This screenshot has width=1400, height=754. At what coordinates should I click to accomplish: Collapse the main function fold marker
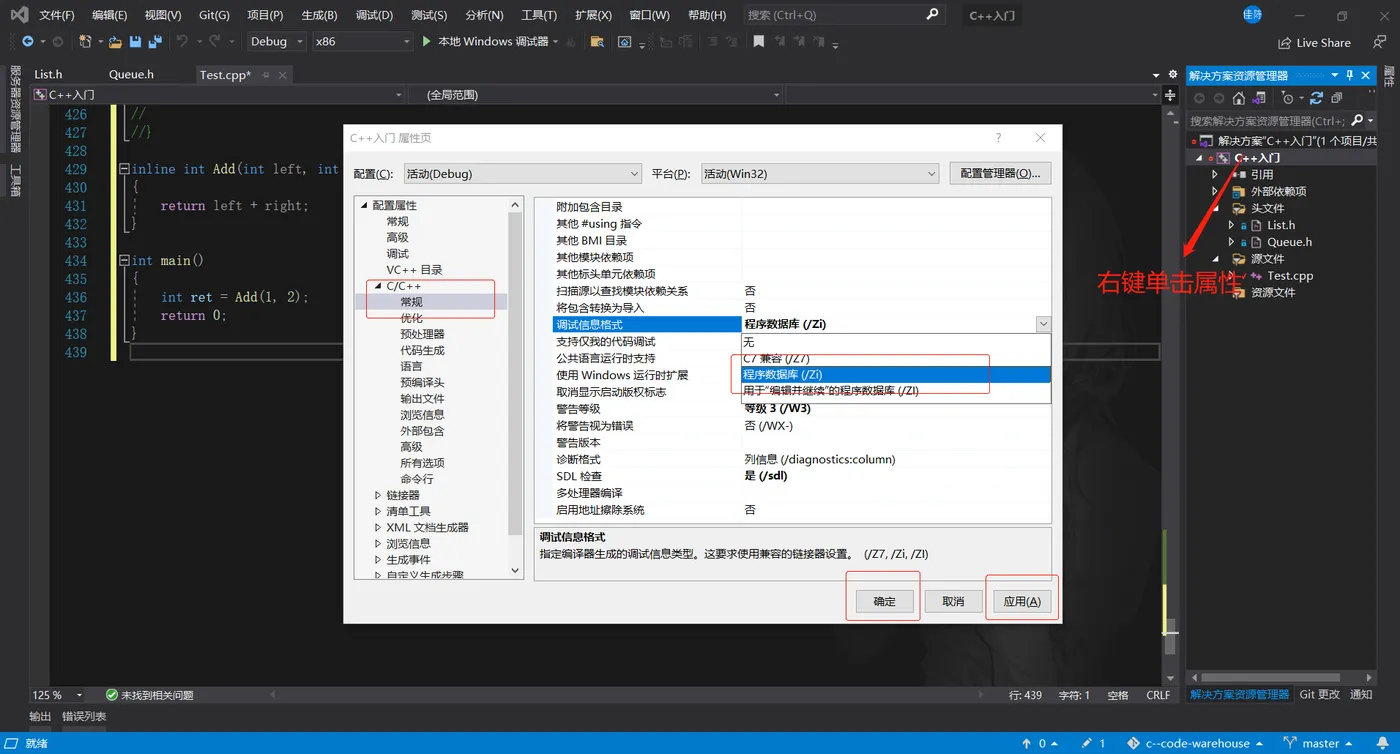point(124,261)
